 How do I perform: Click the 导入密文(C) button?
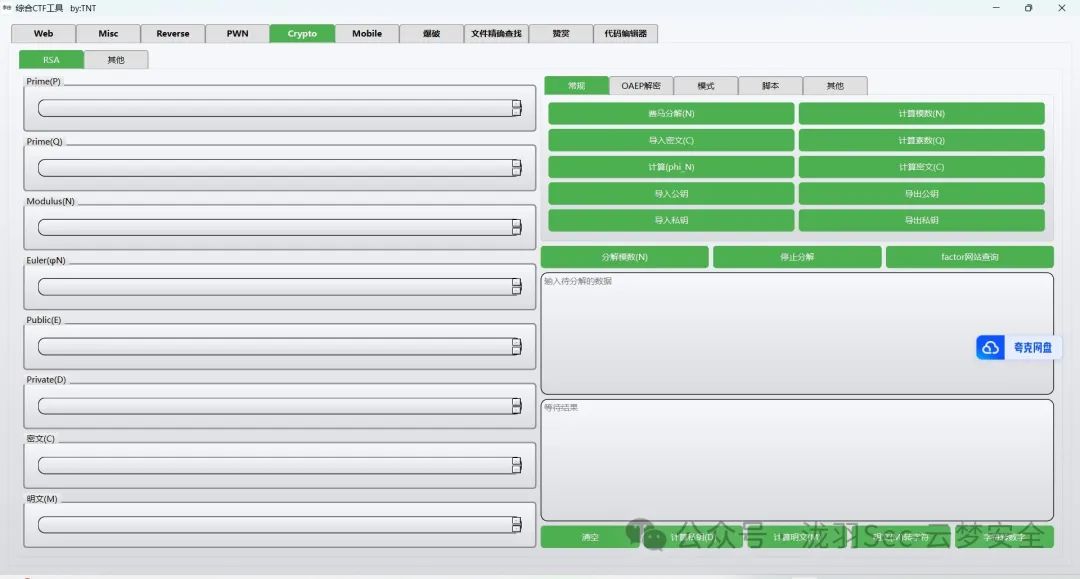[x=672, y=140]
